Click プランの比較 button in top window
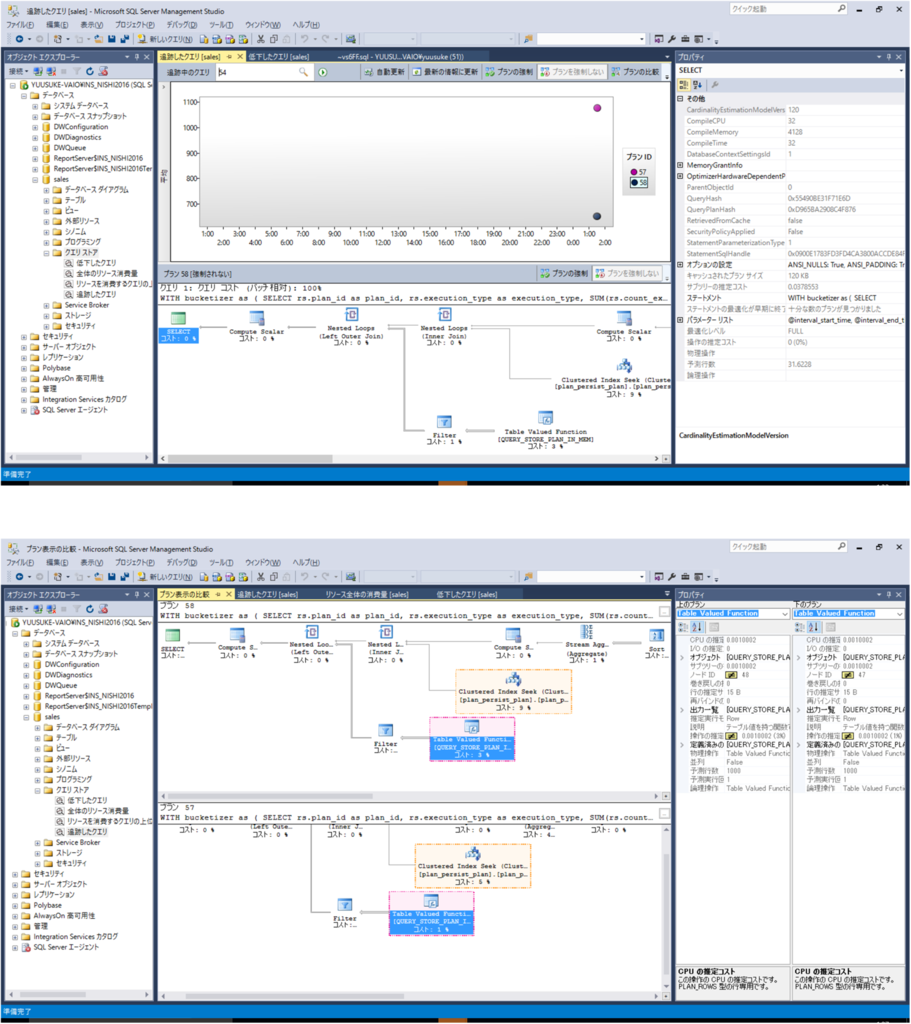The image size is (911, 1024). [x=635, y=72]
